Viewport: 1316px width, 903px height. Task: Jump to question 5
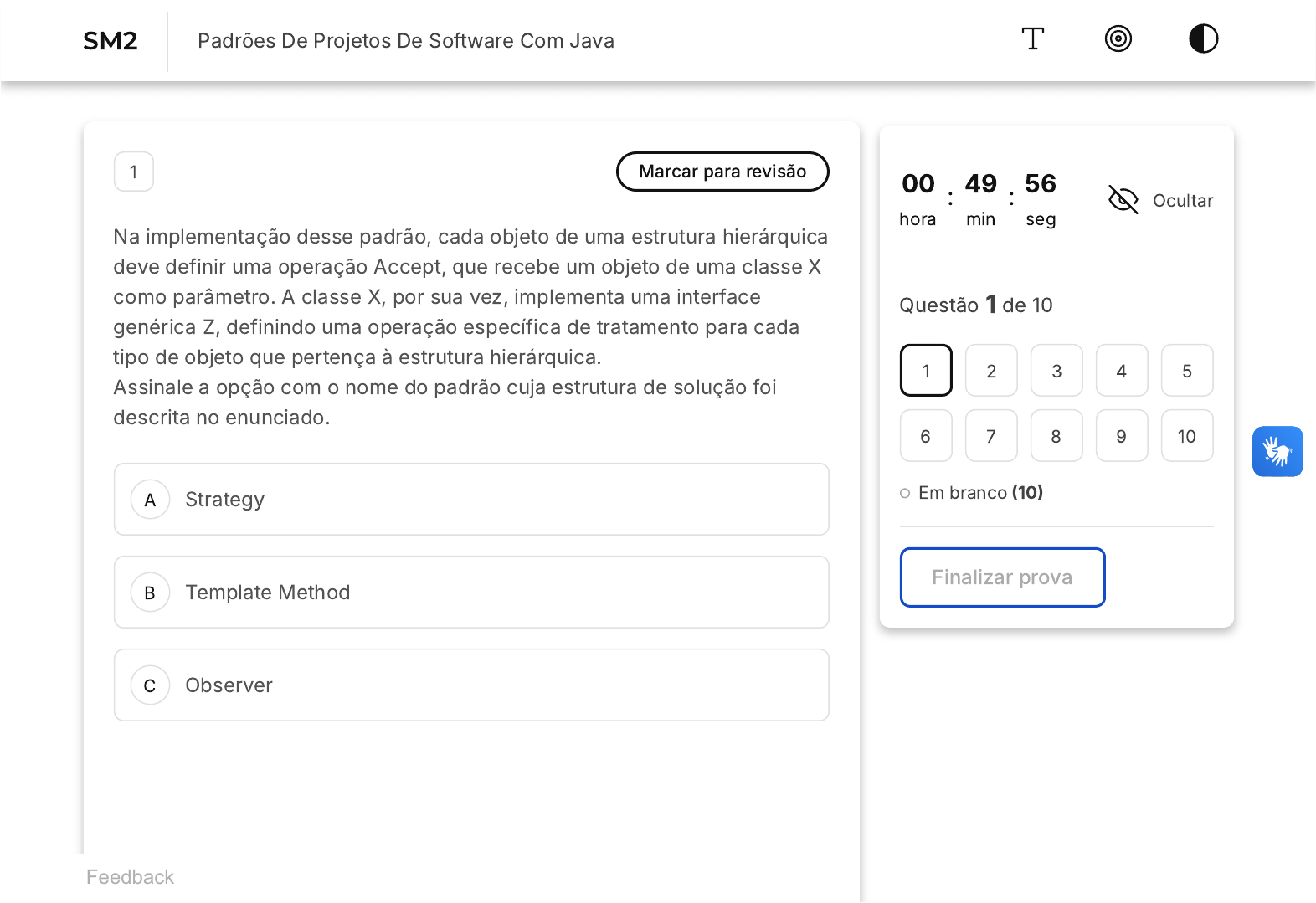point(1186,371)
